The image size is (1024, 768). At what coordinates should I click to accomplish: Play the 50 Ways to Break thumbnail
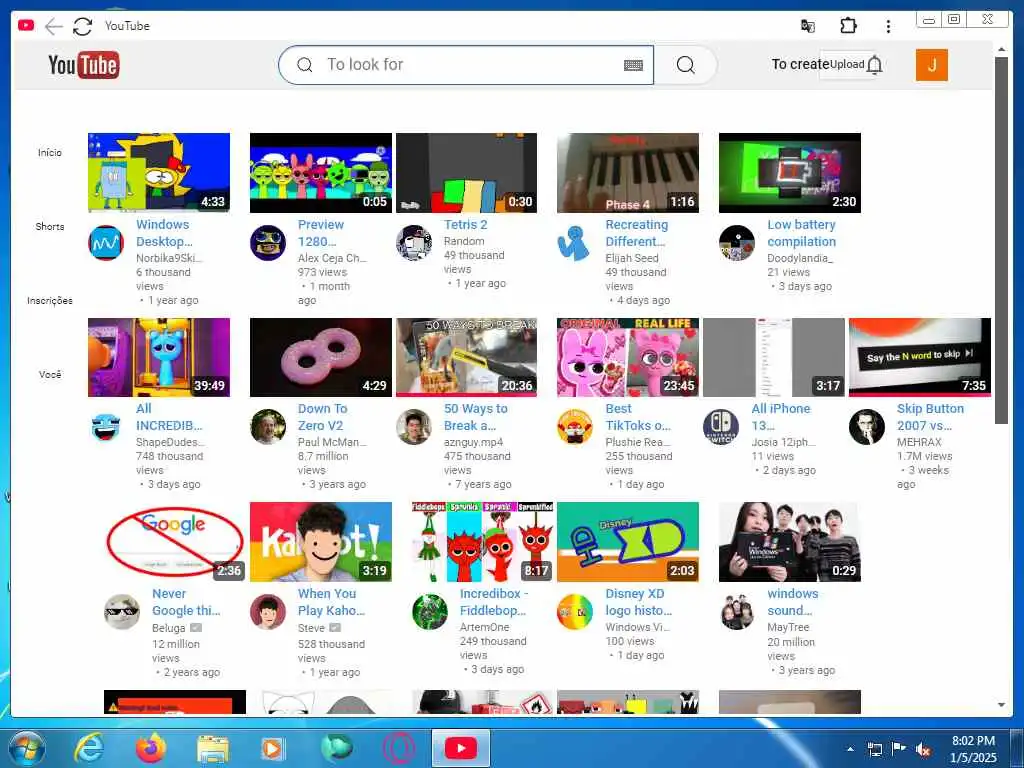[x=466, y=357]
